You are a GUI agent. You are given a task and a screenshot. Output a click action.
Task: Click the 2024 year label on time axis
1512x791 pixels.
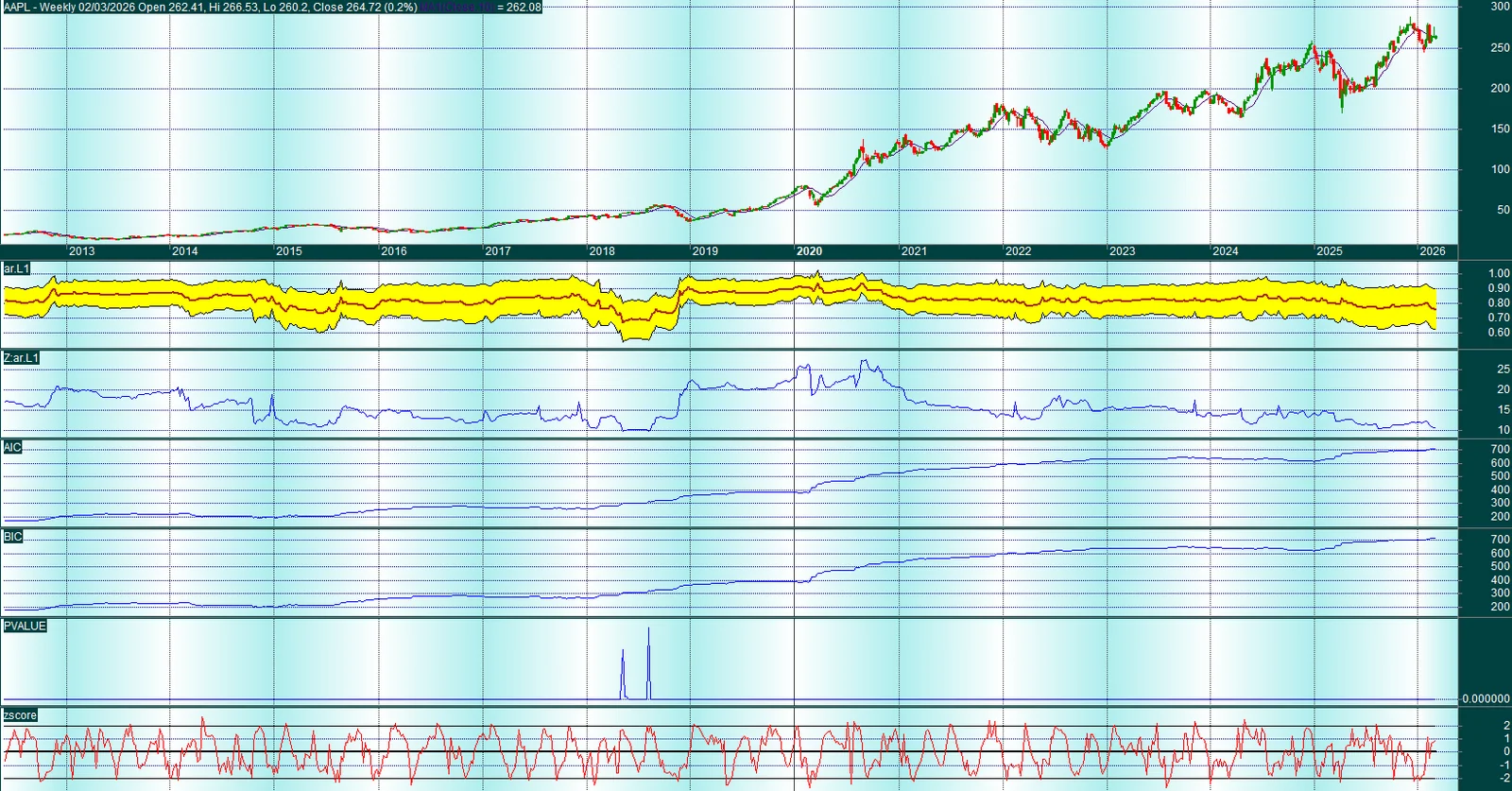pos(1226,251)
